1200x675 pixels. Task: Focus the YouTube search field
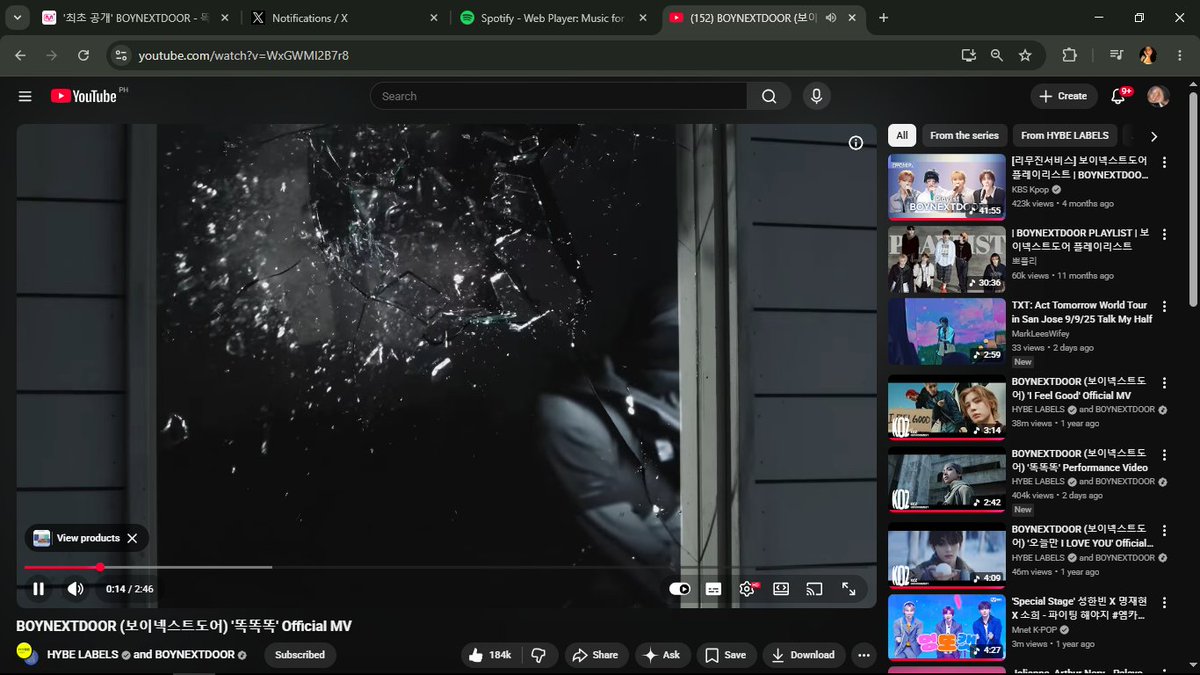click(558, 96)
